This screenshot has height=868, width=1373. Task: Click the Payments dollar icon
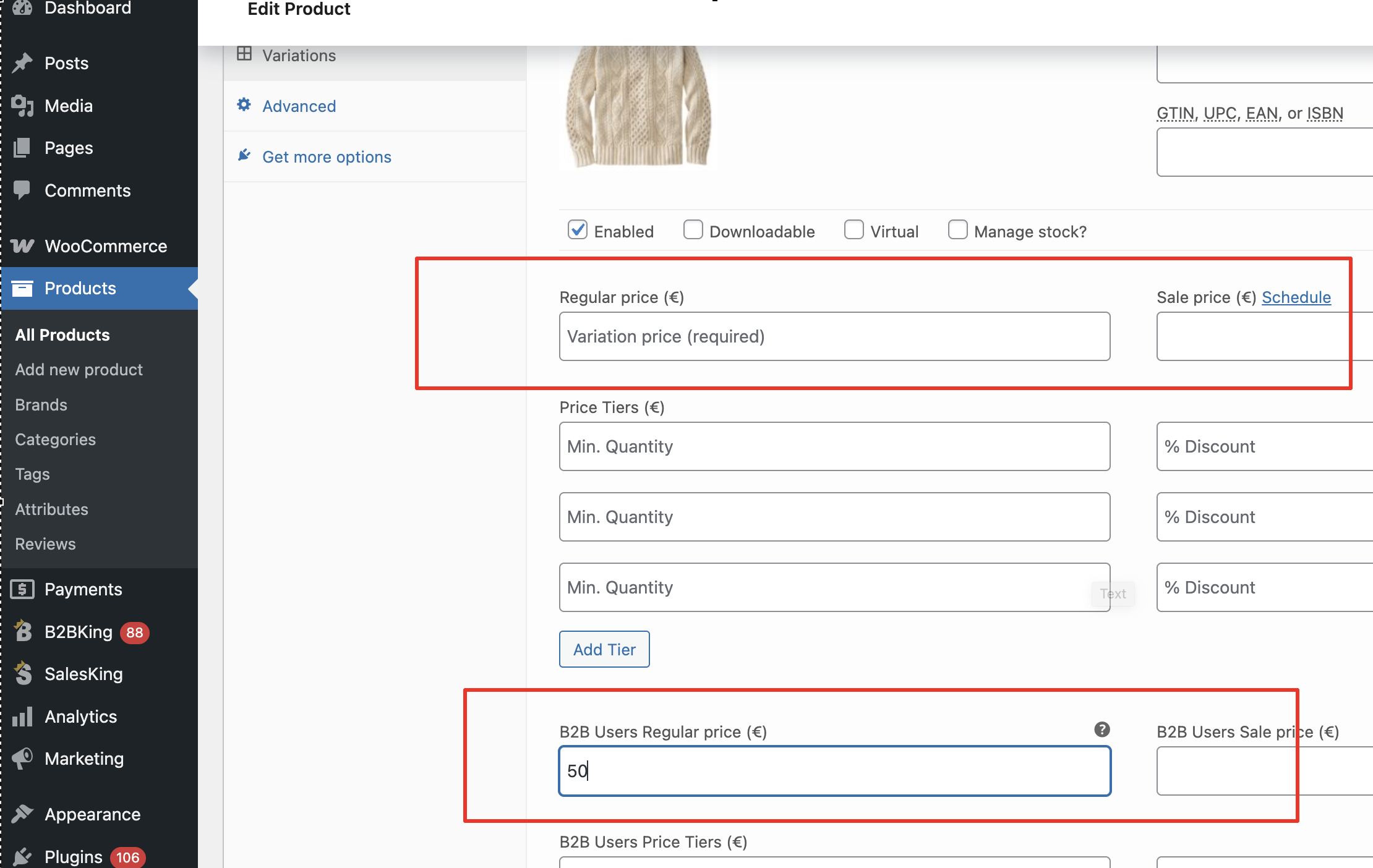23,589
